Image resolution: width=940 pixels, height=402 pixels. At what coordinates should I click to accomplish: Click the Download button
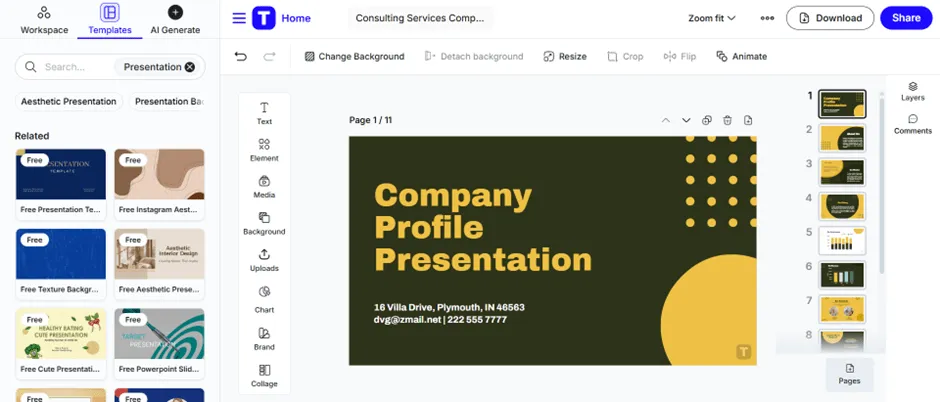[830, 18]
